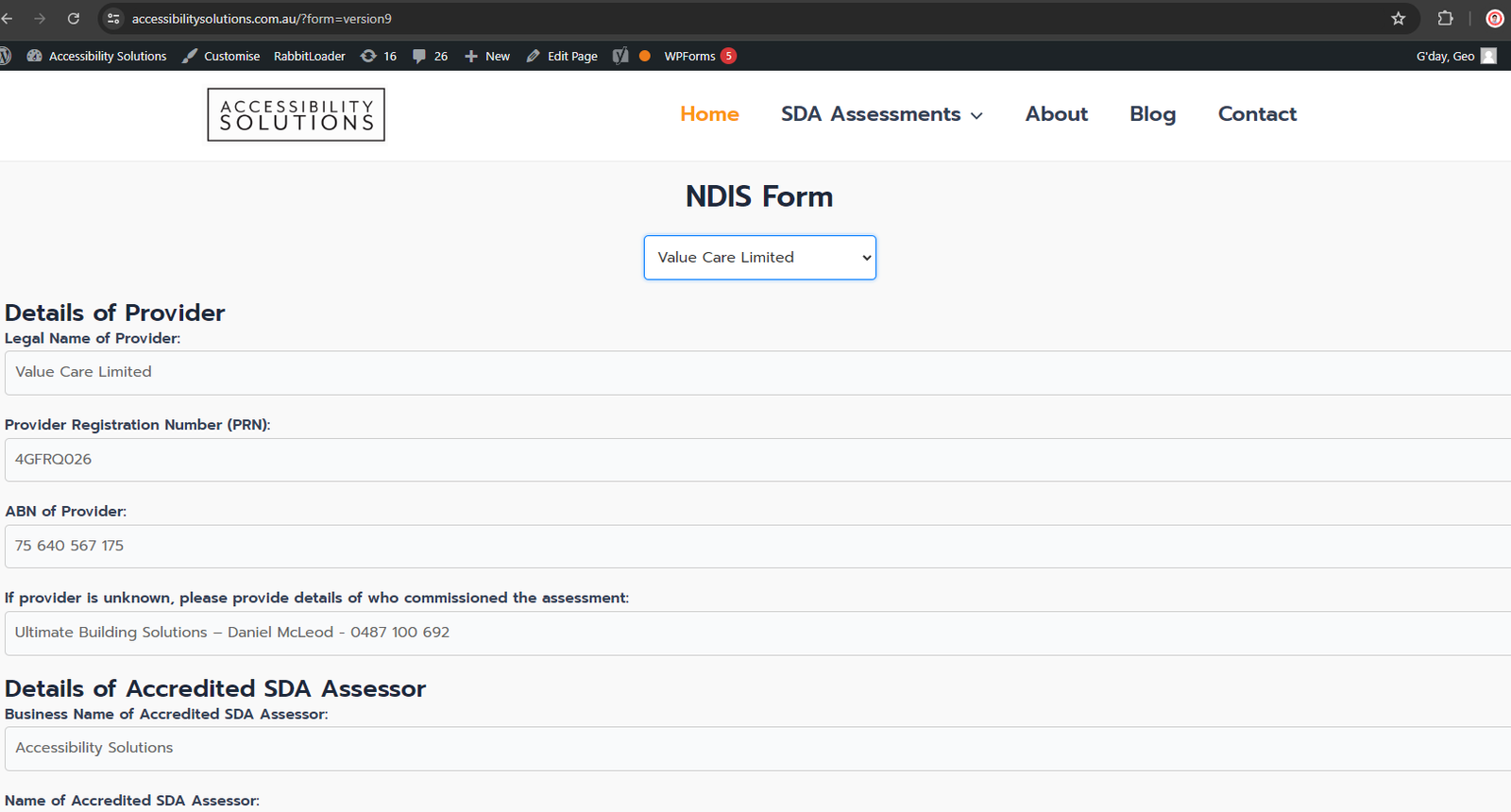Open the Value Care Limited provider dropdown
This screenshot has width=1511, height=812.
click(x=759, y=258)
